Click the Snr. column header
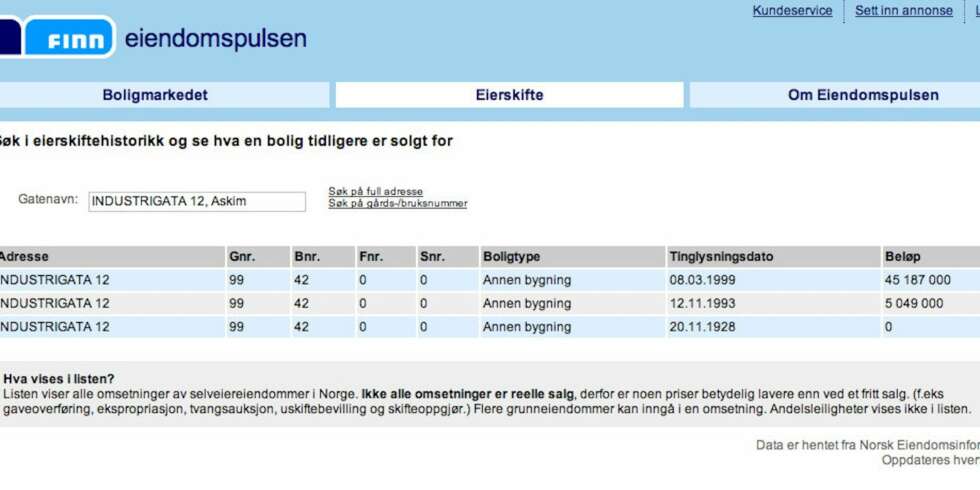 click(432, 257)
